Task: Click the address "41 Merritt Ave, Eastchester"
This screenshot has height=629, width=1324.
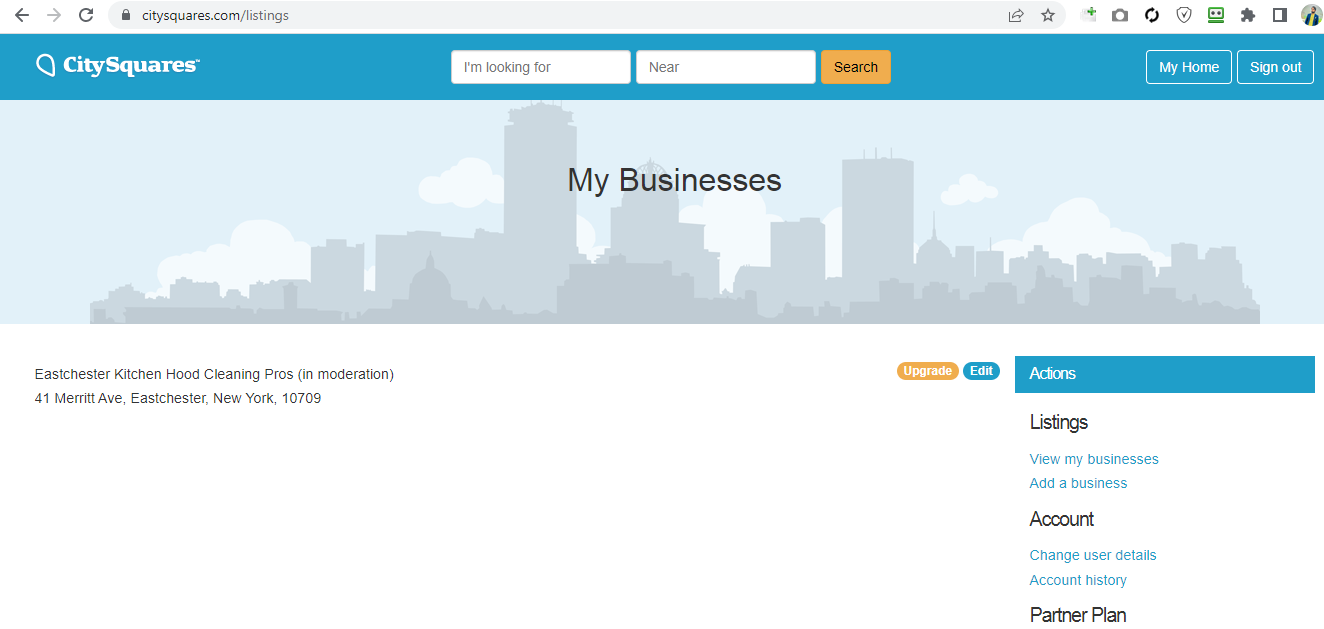Action: click(121, 398)
